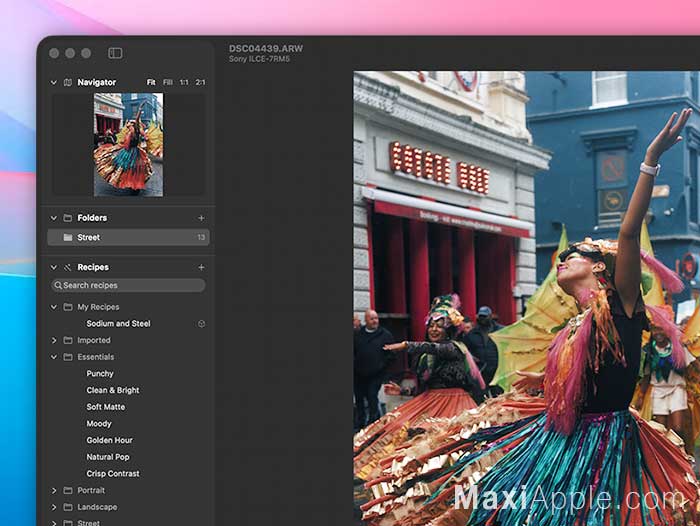The height and width of the screenshot is (526, 700).
Task: Expand the Imported recipes group
Action: [x=54, y=340]
